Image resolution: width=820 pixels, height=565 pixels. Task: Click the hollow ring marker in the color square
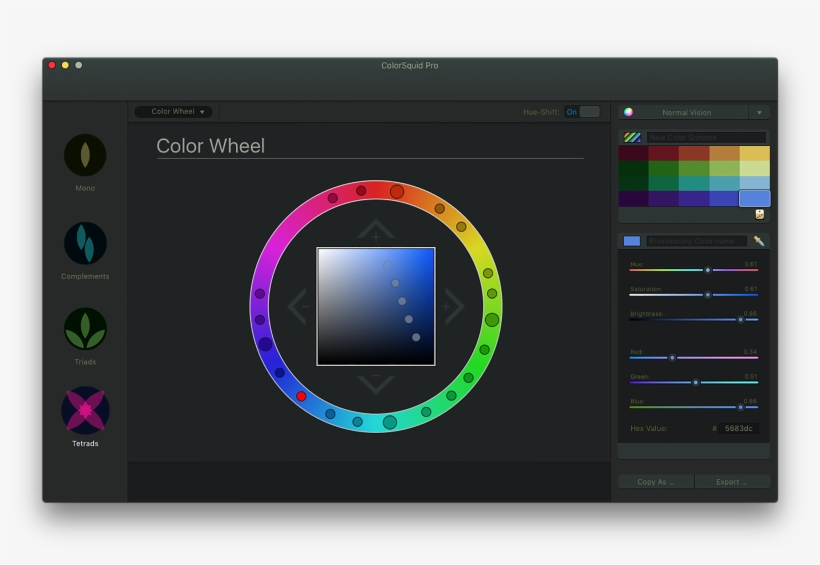[x=388, y=265]
